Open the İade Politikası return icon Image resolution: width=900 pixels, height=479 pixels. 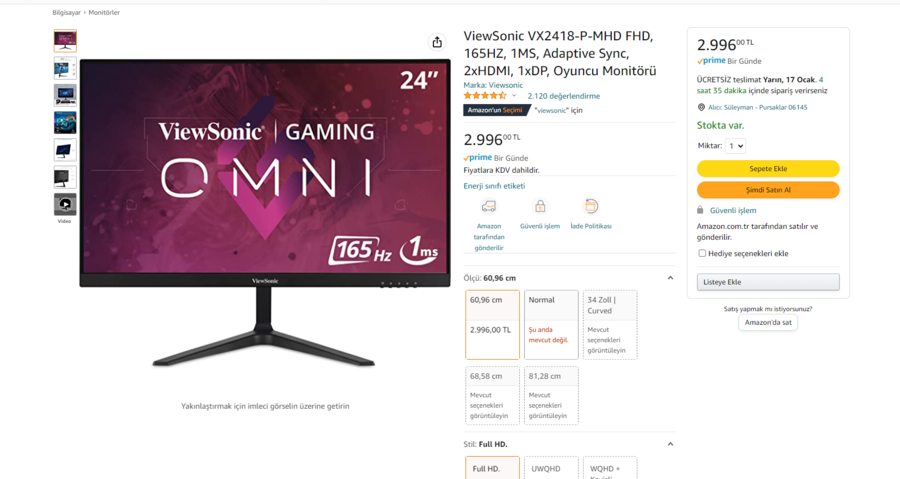pyautogui.click(x=591, y=205)
